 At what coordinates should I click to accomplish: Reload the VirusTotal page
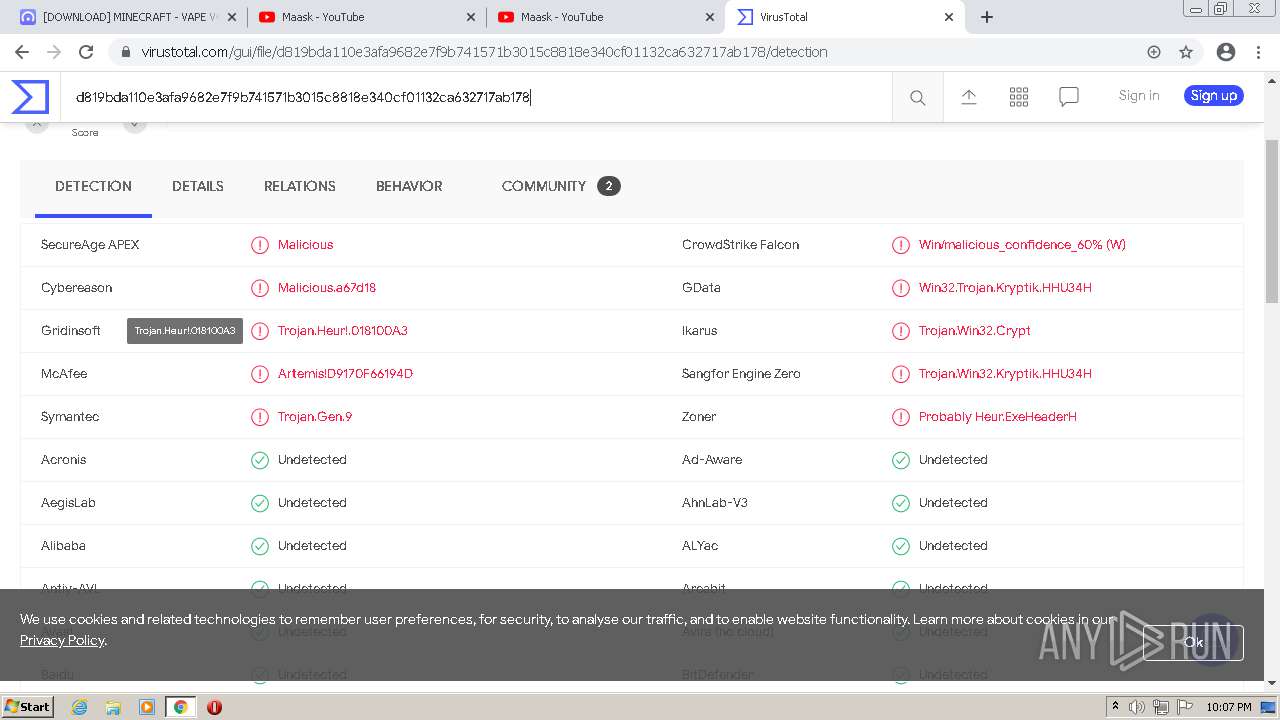point(86,52)
